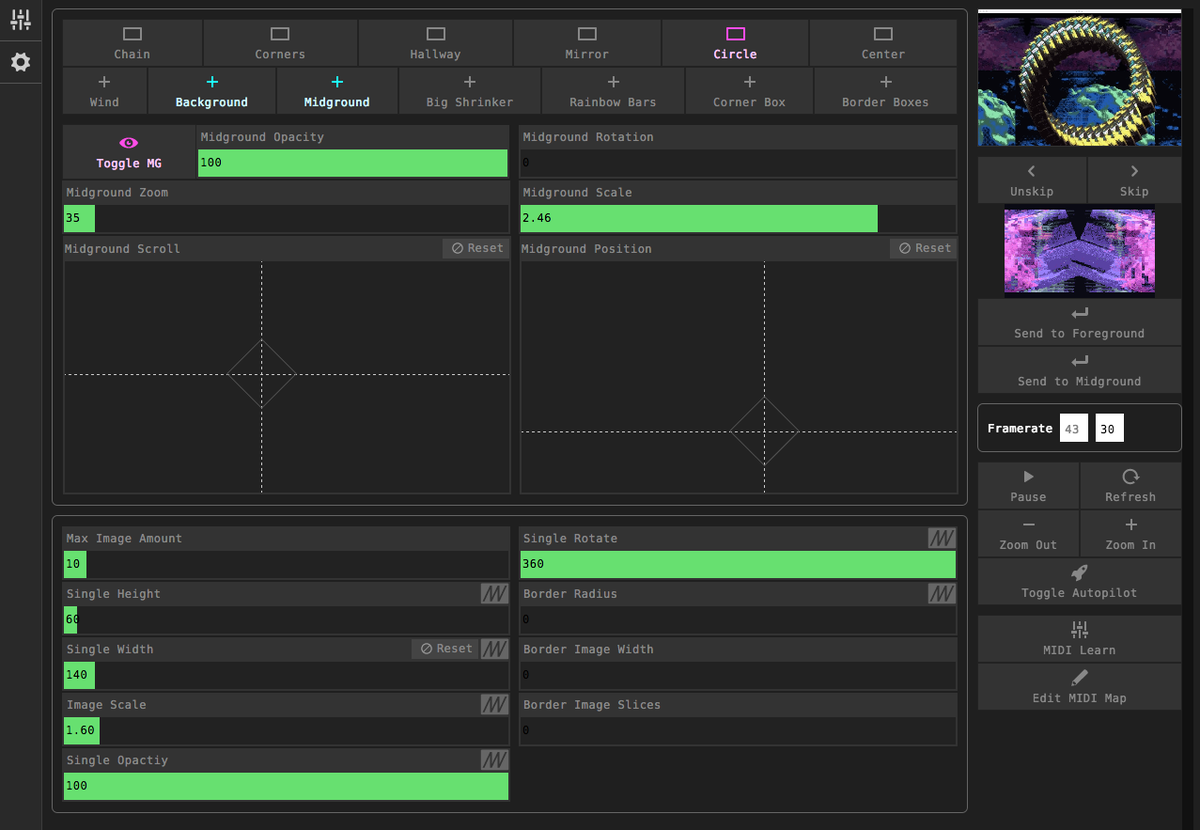The height and width of the screenshot is (830, 1200).
Task: Click the Skip button
Action: click(1134, 180)
